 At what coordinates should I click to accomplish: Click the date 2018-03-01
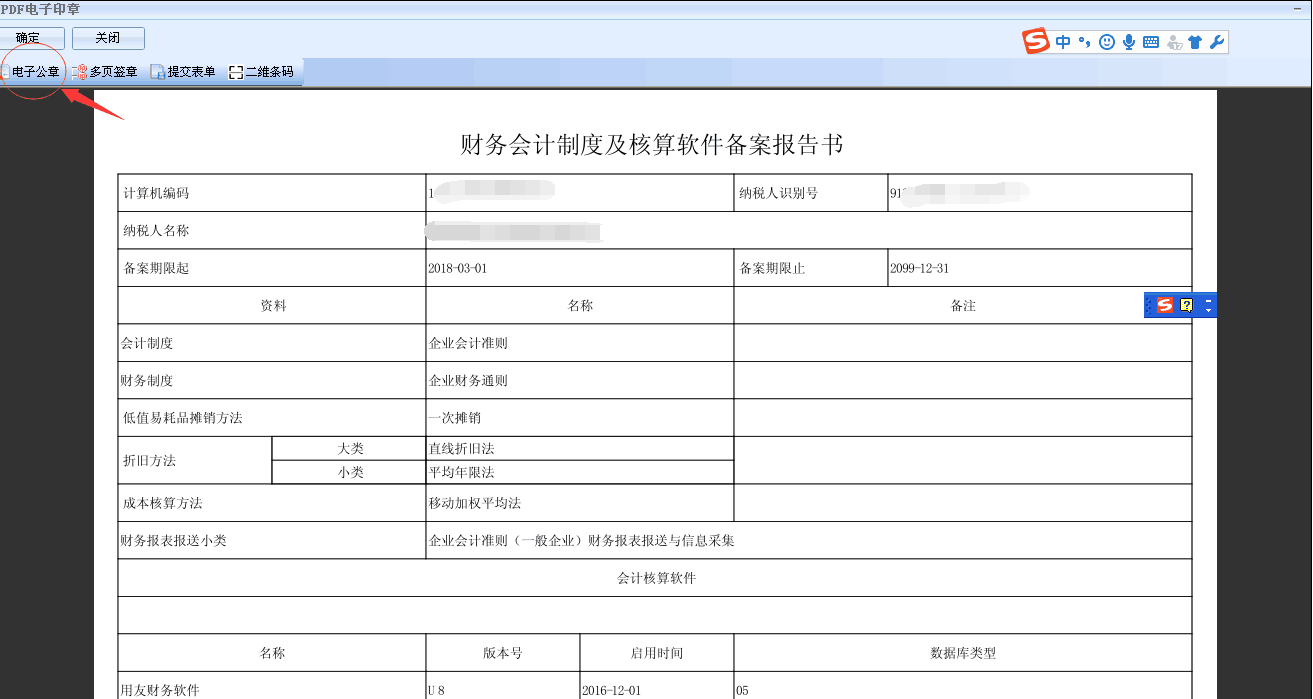click(x=458, y=269)
